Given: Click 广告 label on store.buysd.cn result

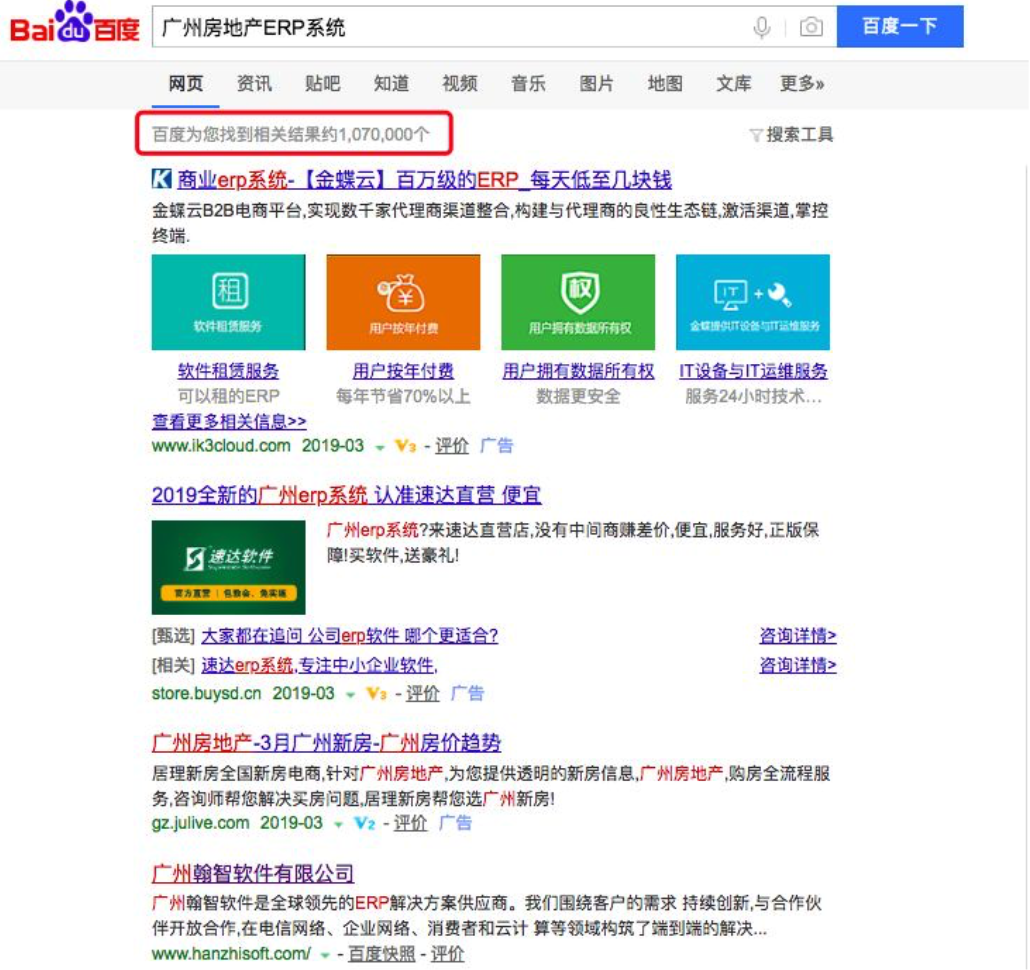Looking at the screenshot, I should [x=468, y=694].
